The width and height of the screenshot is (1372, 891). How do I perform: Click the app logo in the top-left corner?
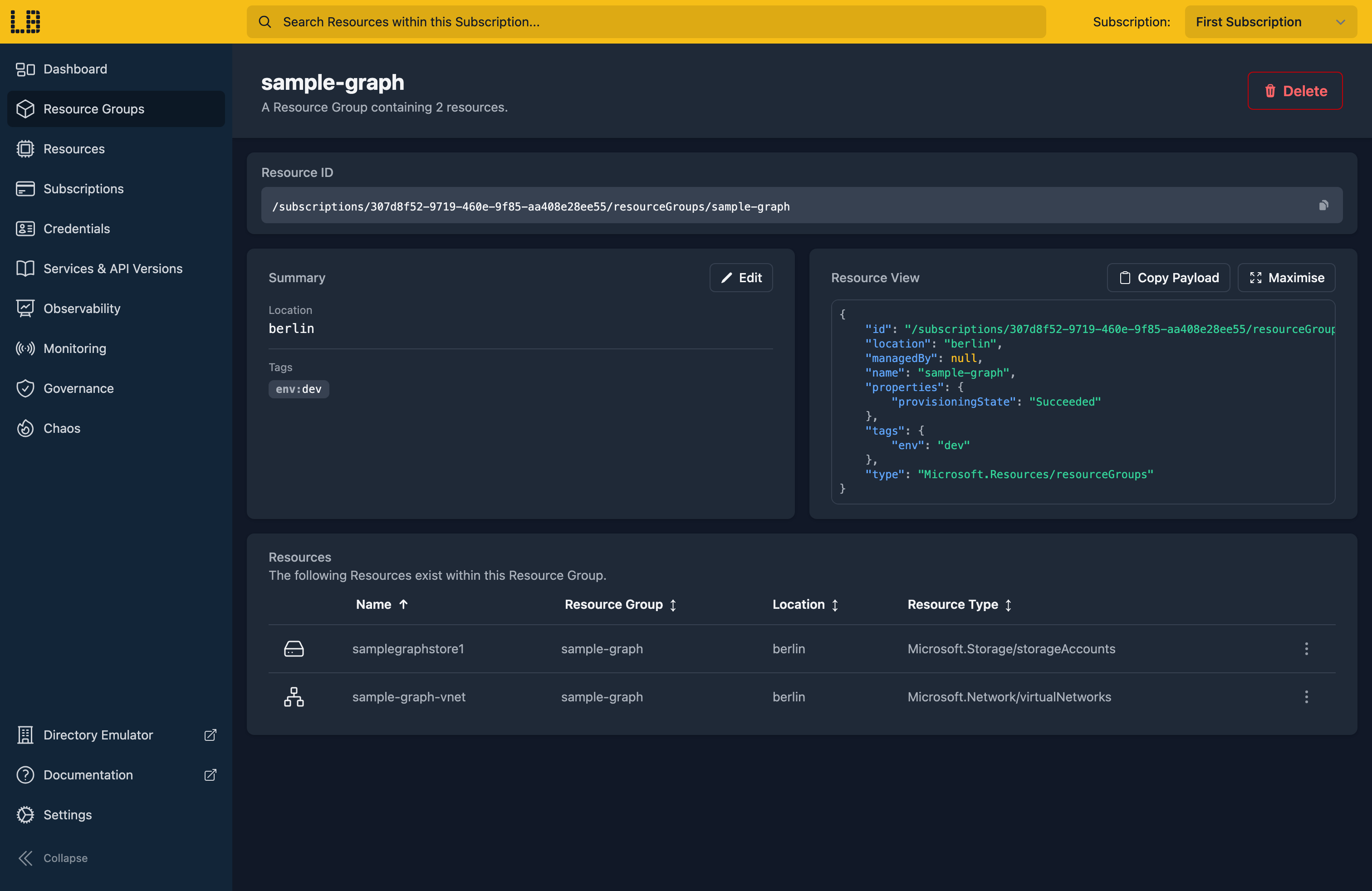click(25, 21)
